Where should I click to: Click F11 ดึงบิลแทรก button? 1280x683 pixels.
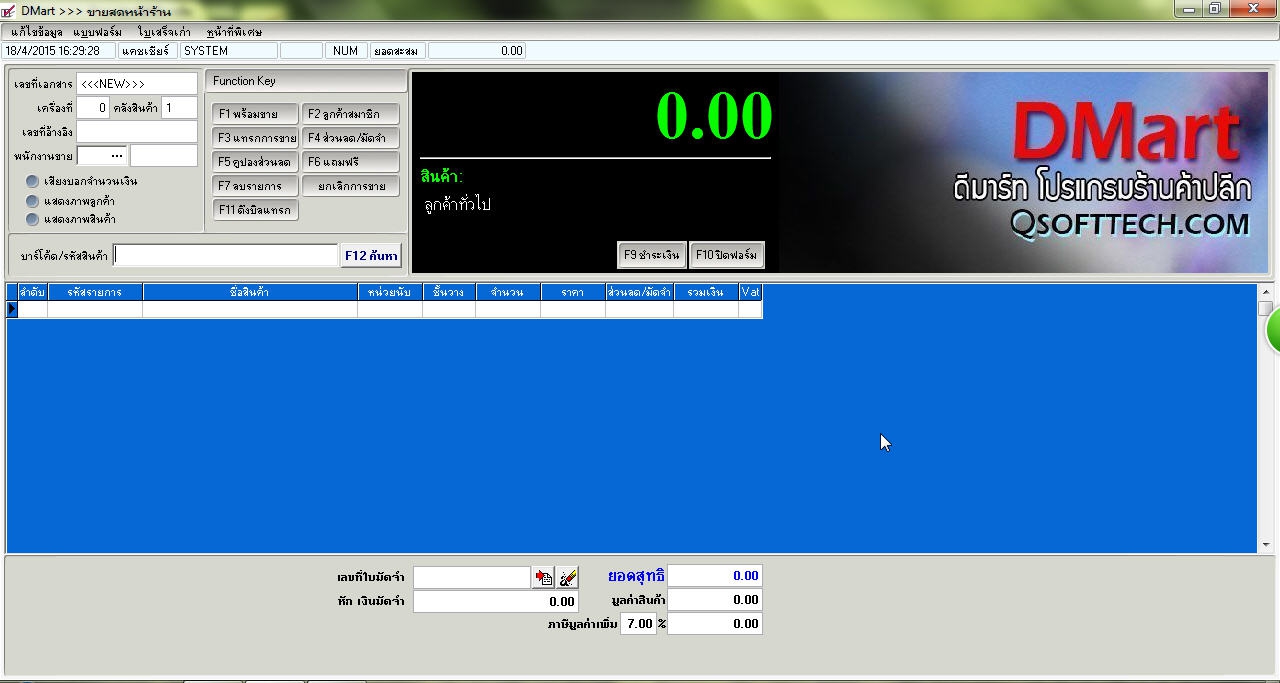[x=255, y=210]
